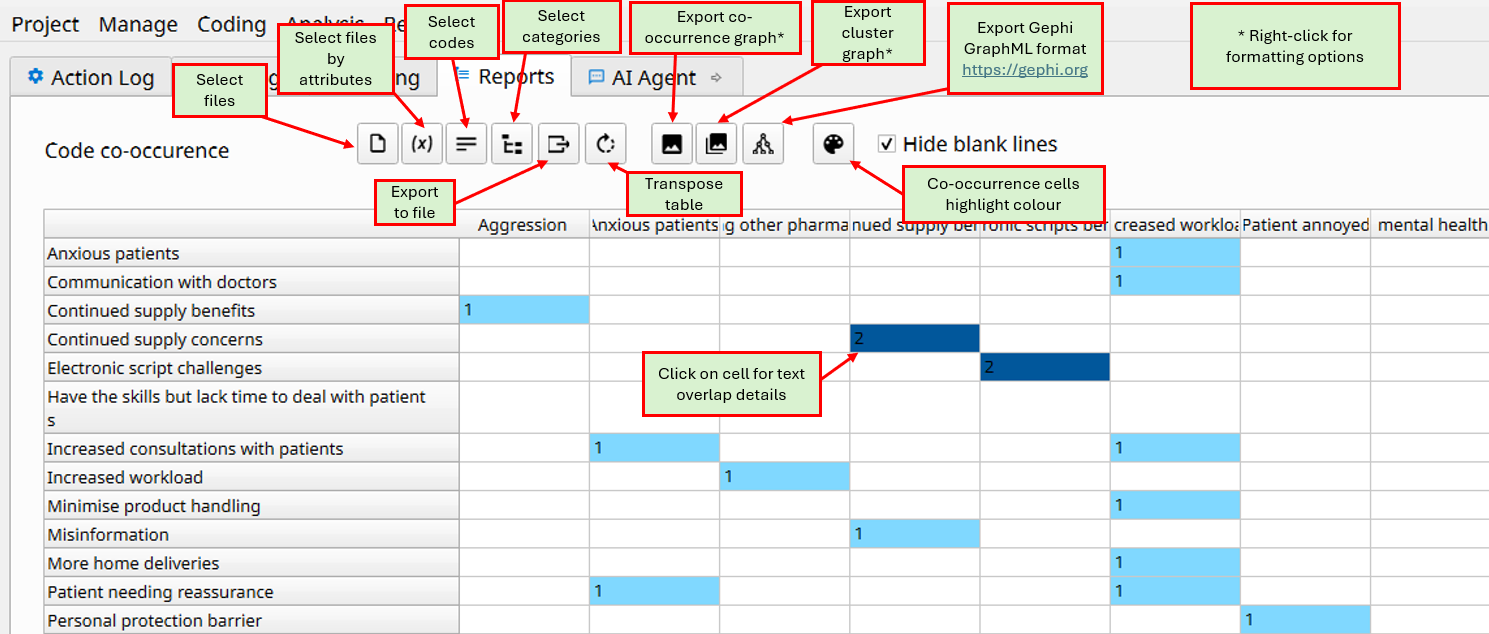Export the cluster graph images icon
The width and height of the screenshot is (1489, 634).
click(717, 144)
